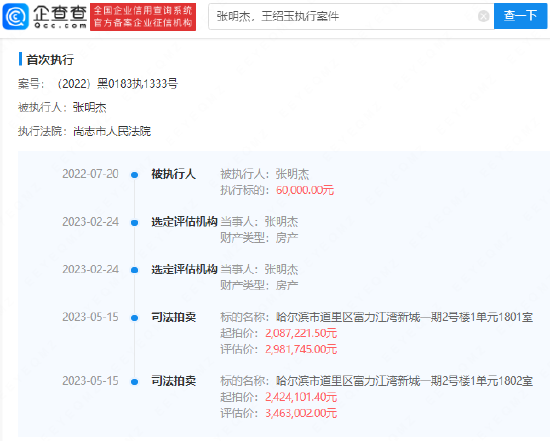Open 张明杰 under 被执行人 header field
The height and width of the screenshot is (441, 550).
[89, 107]
